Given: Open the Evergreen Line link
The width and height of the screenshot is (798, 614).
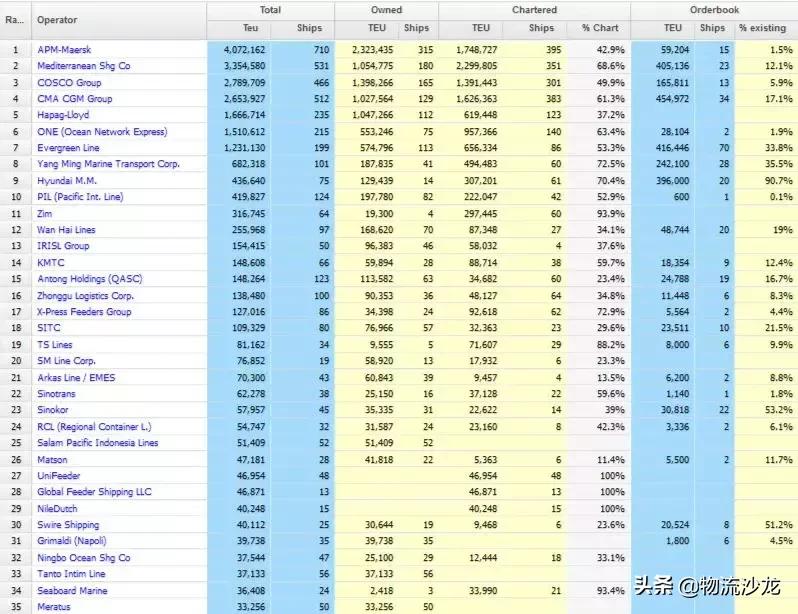Looking at the screenshot, I should click(x=68, y=148).
